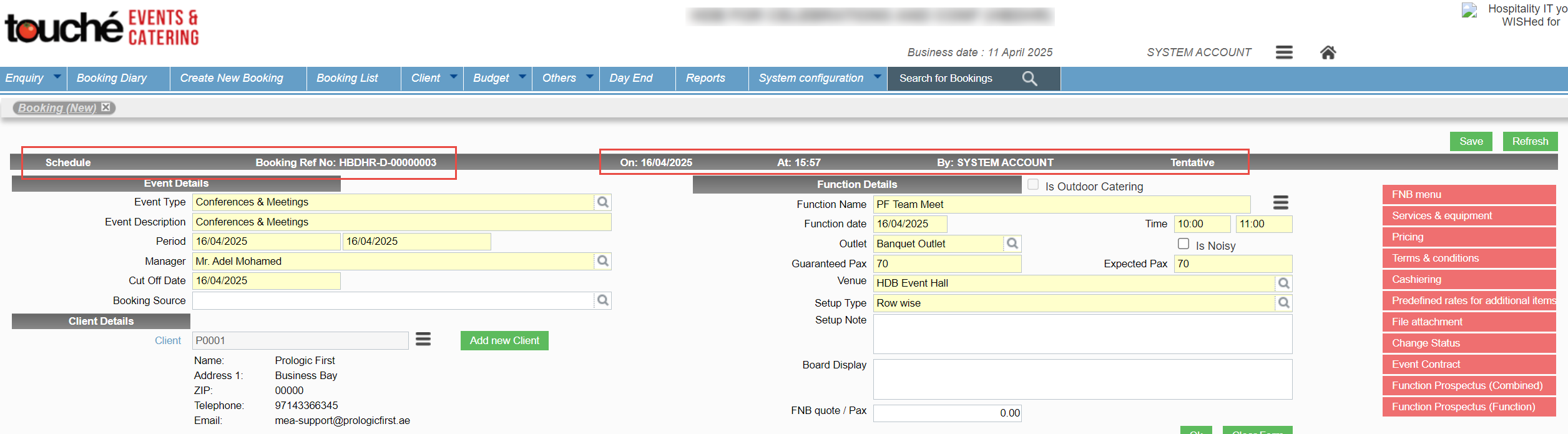The width and height of the screenshot is (1568, 434).
Task: Click the Add new Client button
Action: (x=504, y=340)
